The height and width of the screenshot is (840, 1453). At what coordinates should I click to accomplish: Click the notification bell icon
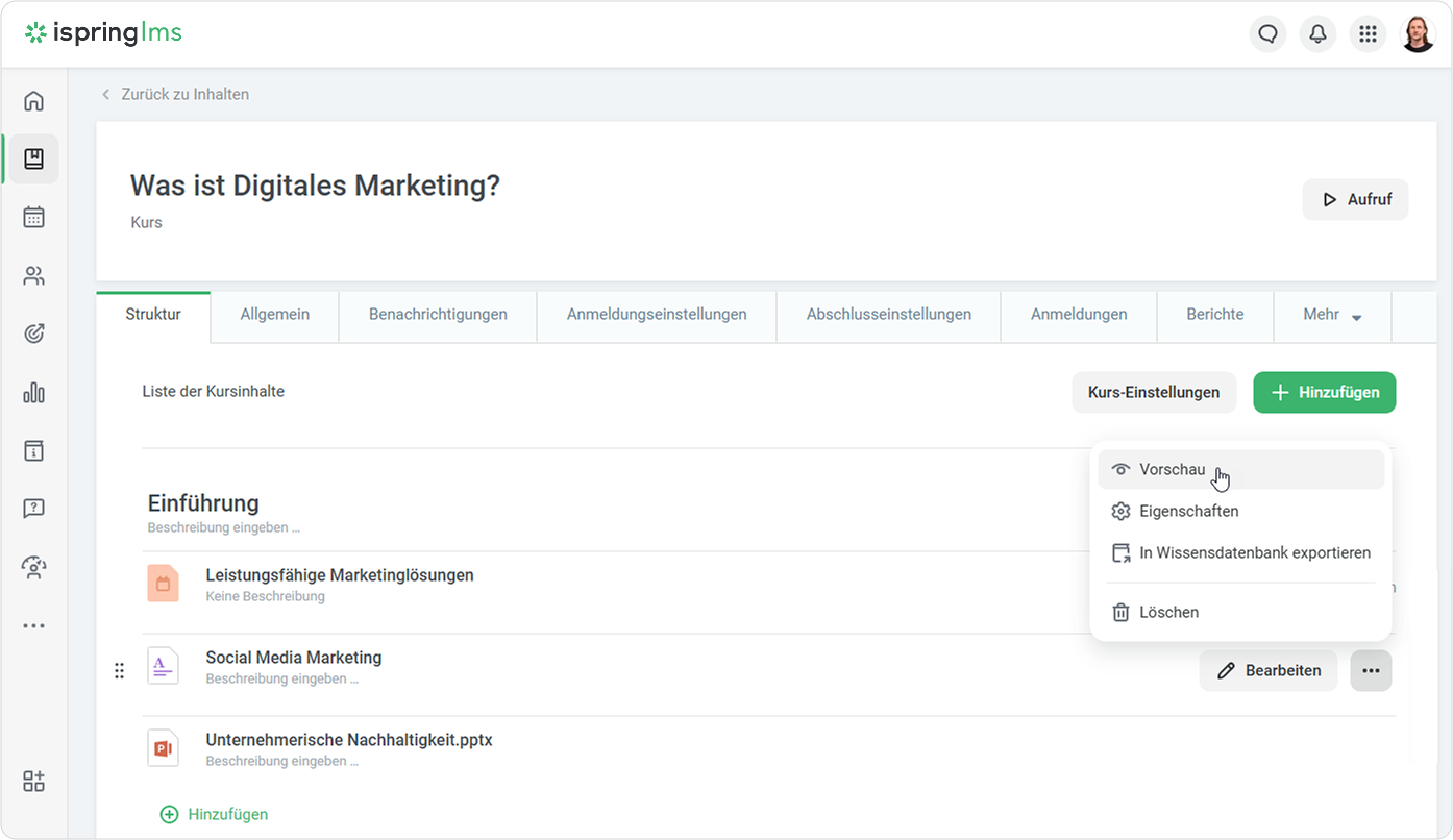[x=1317, y=34]
